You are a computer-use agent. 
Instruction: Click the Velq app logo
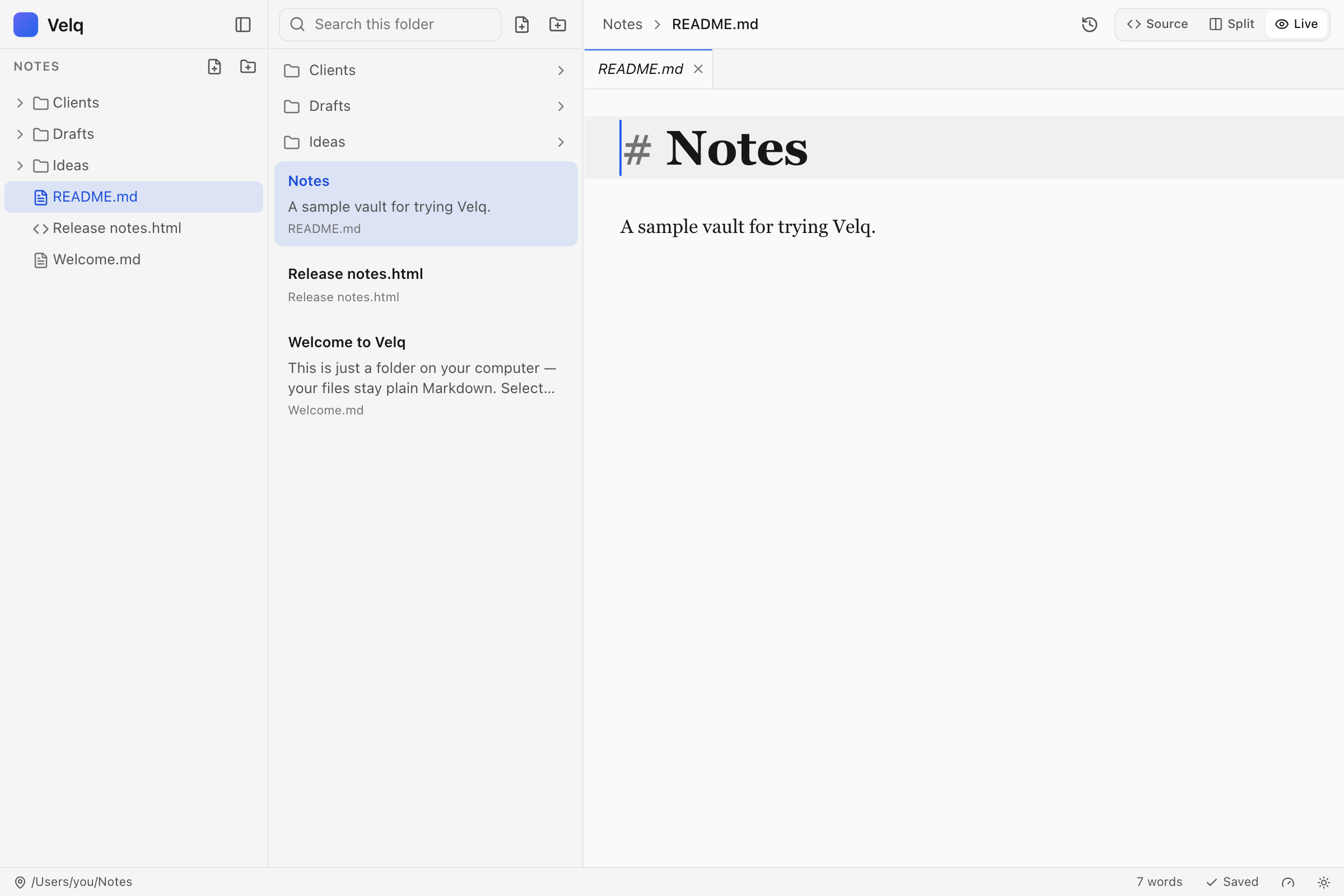[x=26, y=25]
